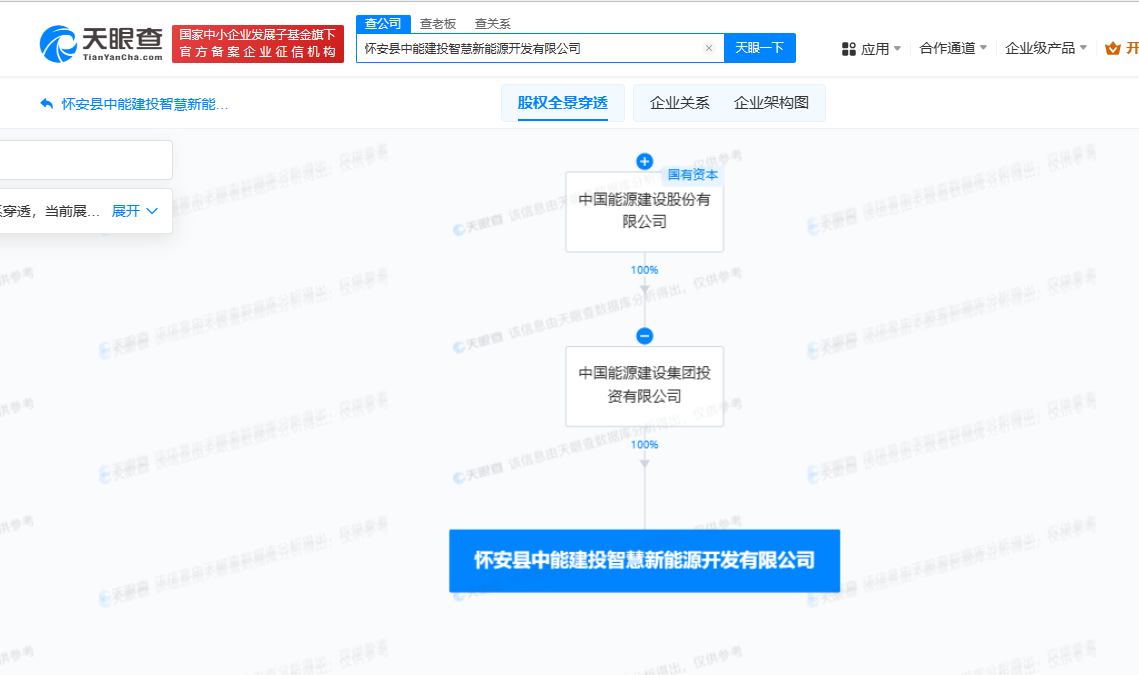Screen dimensions: 1139x675
Task: Collapse 中国能源建设集团投资有限公司 node with minus icon
Action: 644,336
